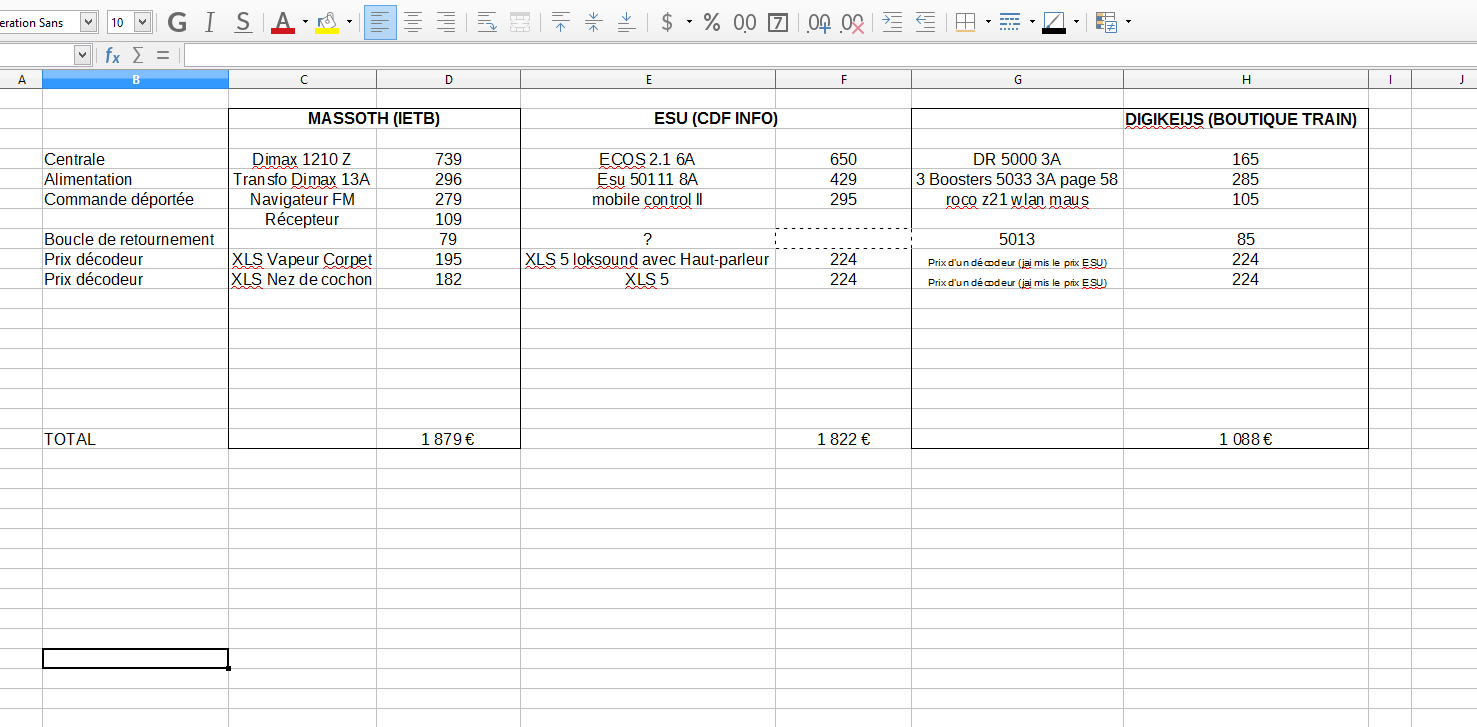The height and width of the screenshot is (727, 1477).
Task: Toggle italic formatting
Action: tap(210, 22)
